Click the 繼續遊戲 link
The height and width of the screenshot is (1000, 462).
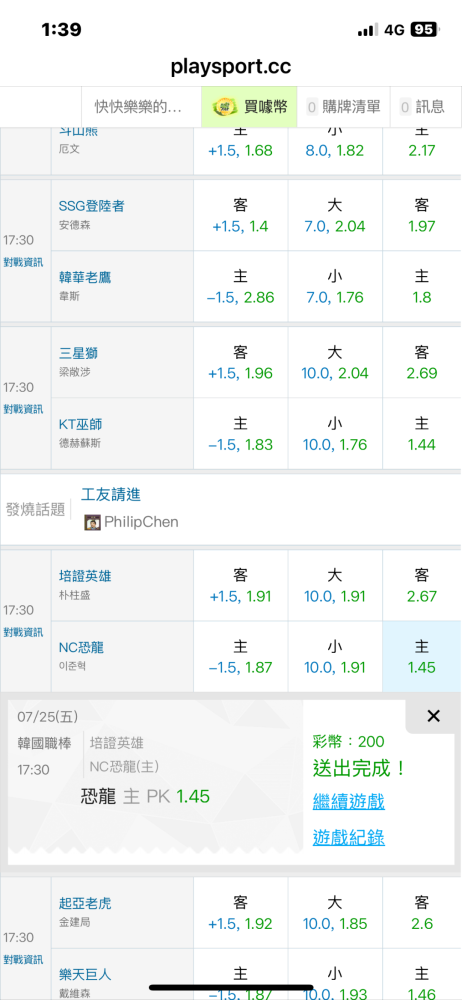[348, 802]
